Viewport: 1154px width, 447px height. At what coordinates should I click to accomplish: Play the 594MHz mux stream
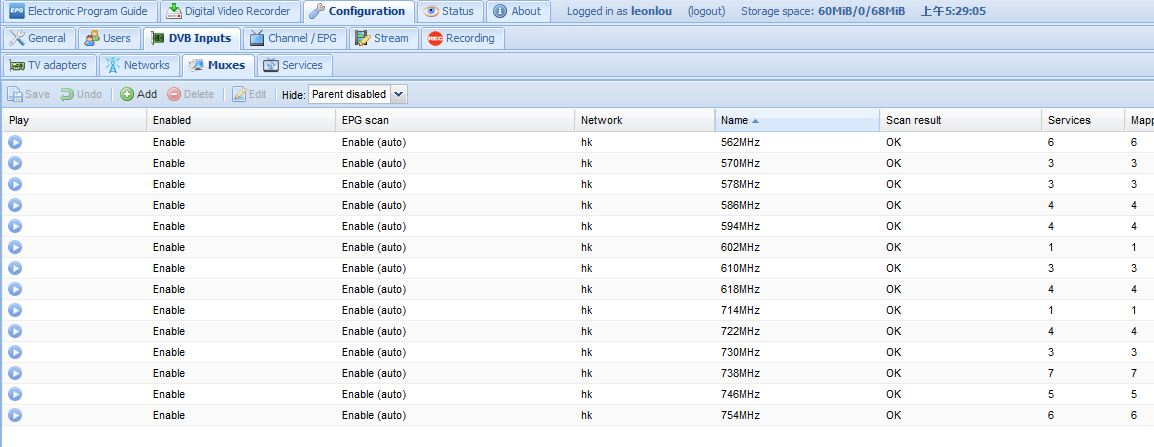pyautogui.click(x=15, y=226)
